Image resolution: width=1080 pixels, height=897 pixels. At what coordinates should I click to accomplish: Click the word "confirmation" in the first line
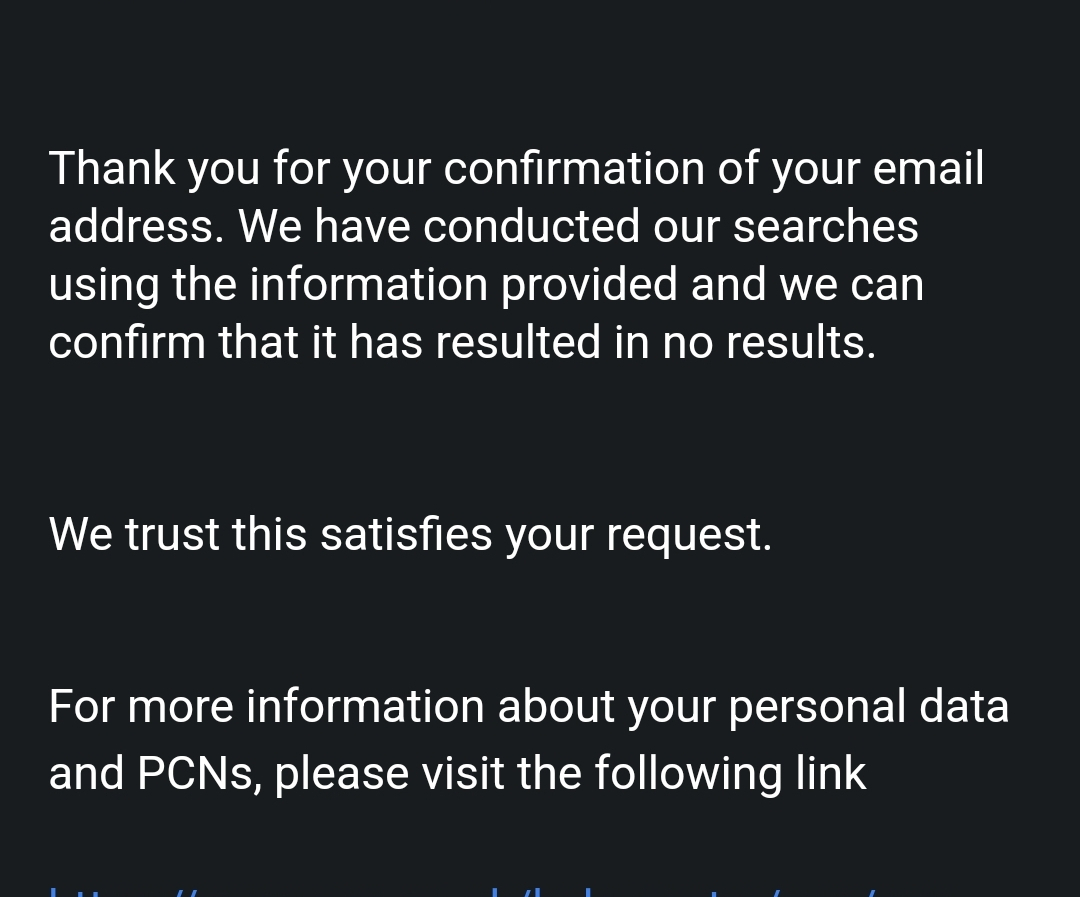pyautogui.click(x=574, y=168)
